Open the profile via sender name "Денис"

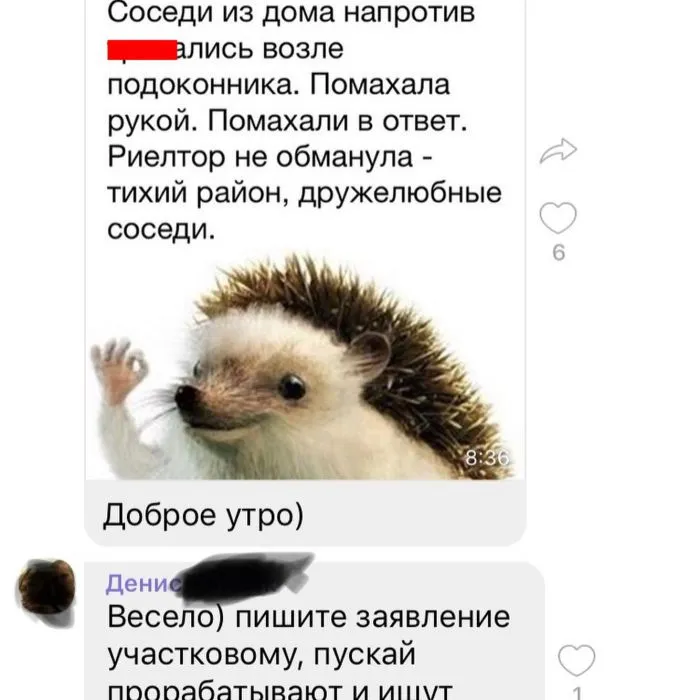pyautogui.click(x=143, y=583)
